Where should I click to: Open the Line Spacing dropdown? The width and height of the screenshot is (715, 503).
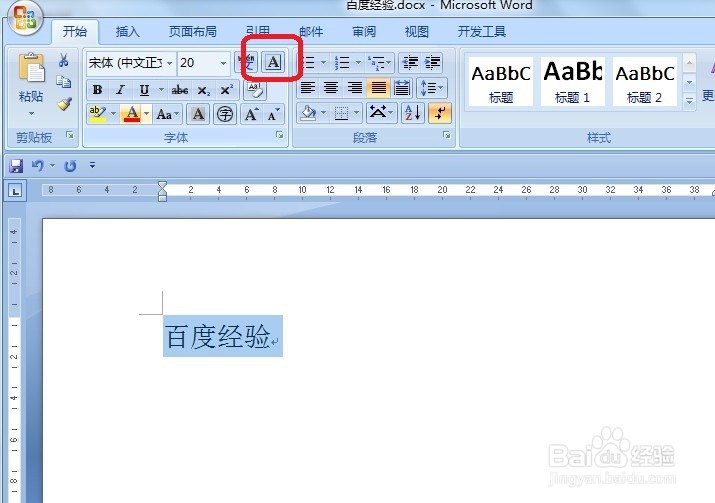click(x=432, y=88)
